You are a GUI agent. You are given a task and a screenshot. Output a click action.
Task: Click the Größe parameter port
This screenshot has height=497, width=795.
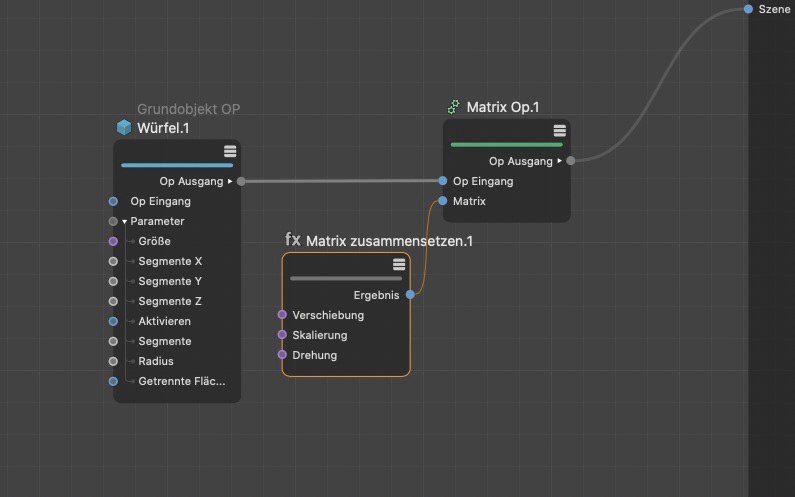coord(113,241)
